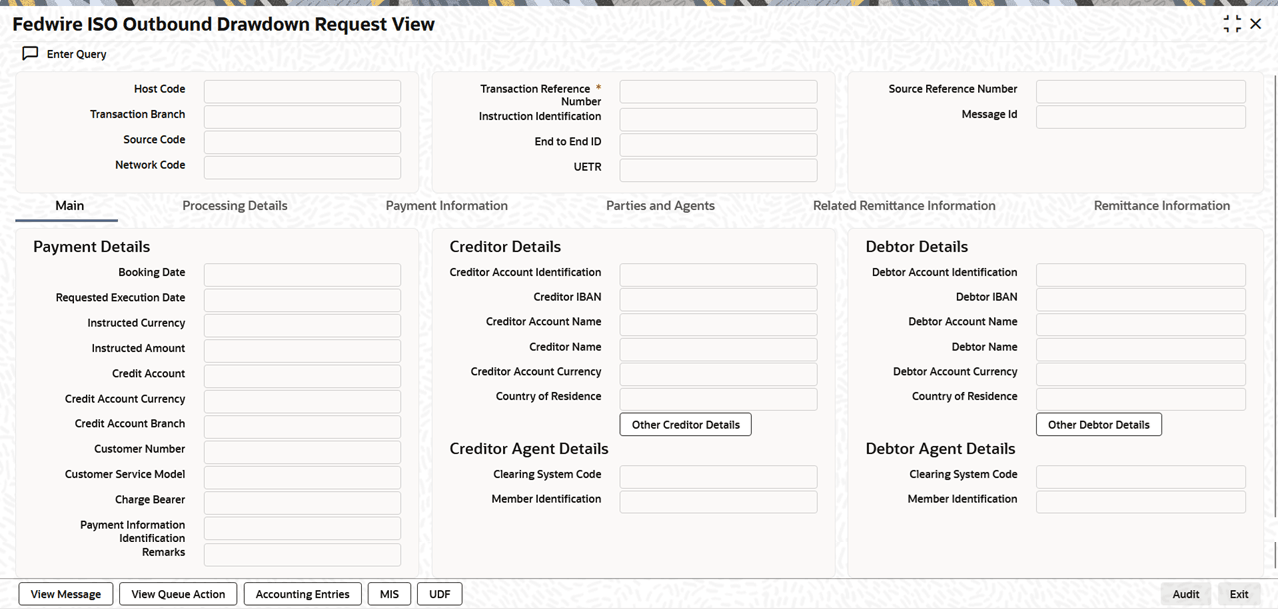The height and width of the screenshot is (609, 1278).
Task: Click the Enter Query speech-bubble icon
Action: (30, 54)
